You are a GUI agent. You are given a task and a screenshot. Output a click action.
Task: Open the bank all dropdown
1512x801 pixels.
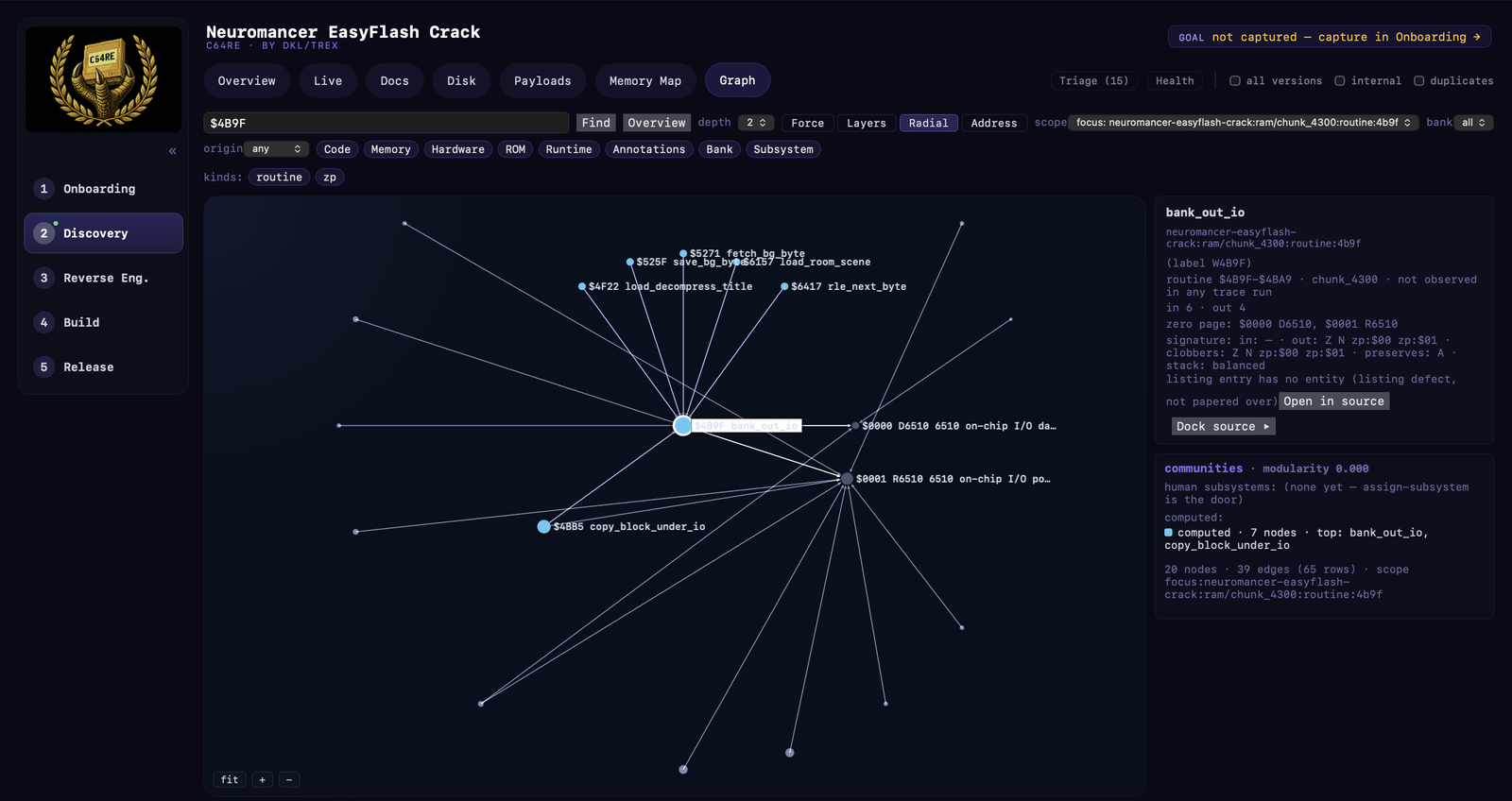(1473, 123)
